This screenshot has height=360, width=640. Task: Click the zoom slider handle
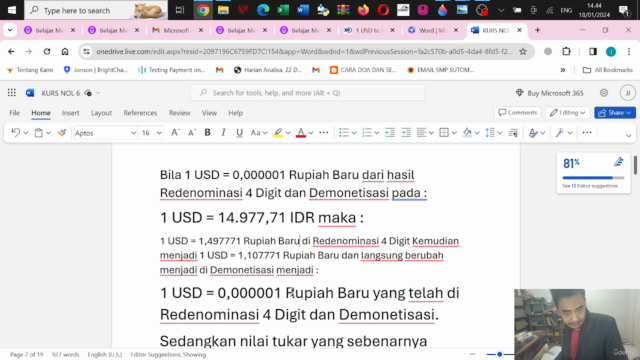click(499, 354)
